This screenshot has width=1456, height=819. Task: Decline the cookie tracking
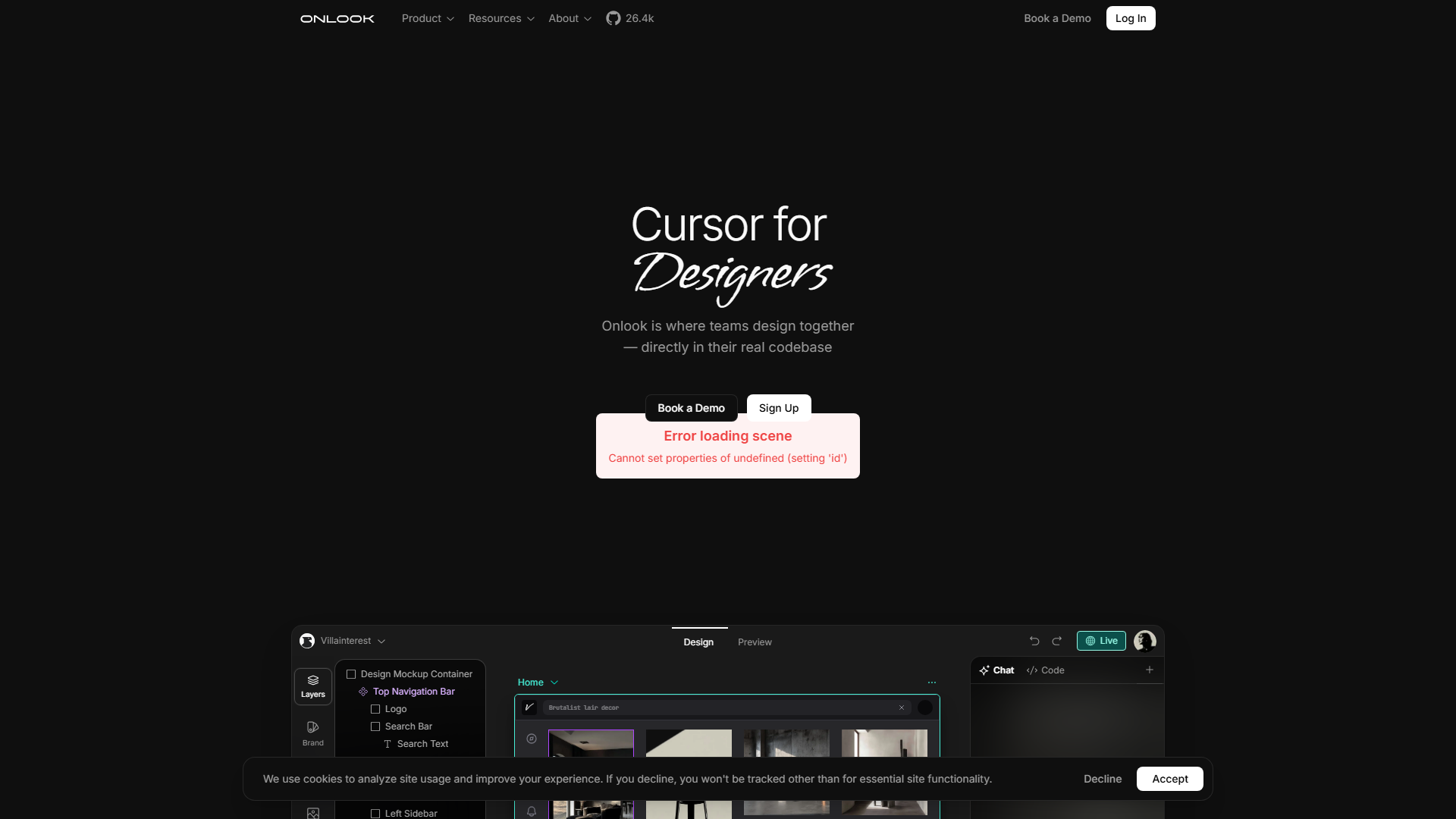click(1103, 779)
